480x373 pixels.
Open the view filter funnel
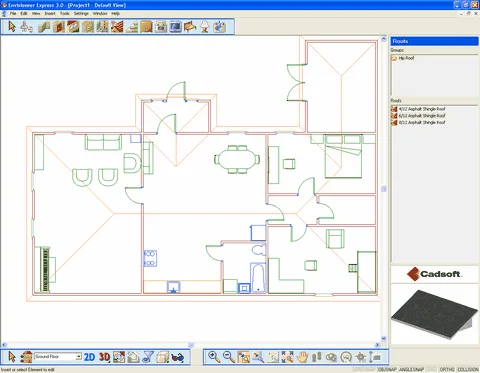[x=148, y=357]
